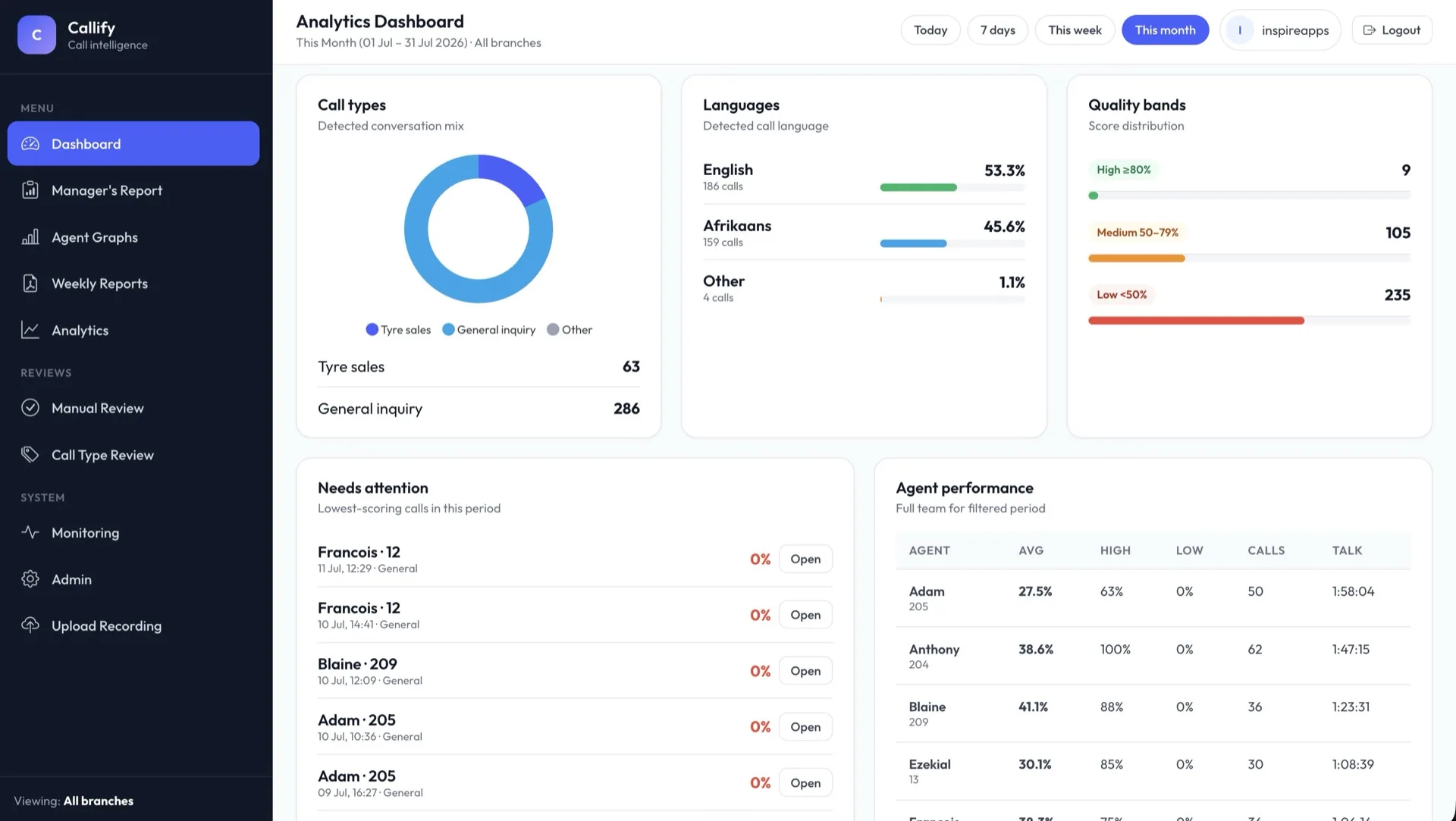Open Blaine 209 10 Jul call
The image size is (1456, 821).
805,671
